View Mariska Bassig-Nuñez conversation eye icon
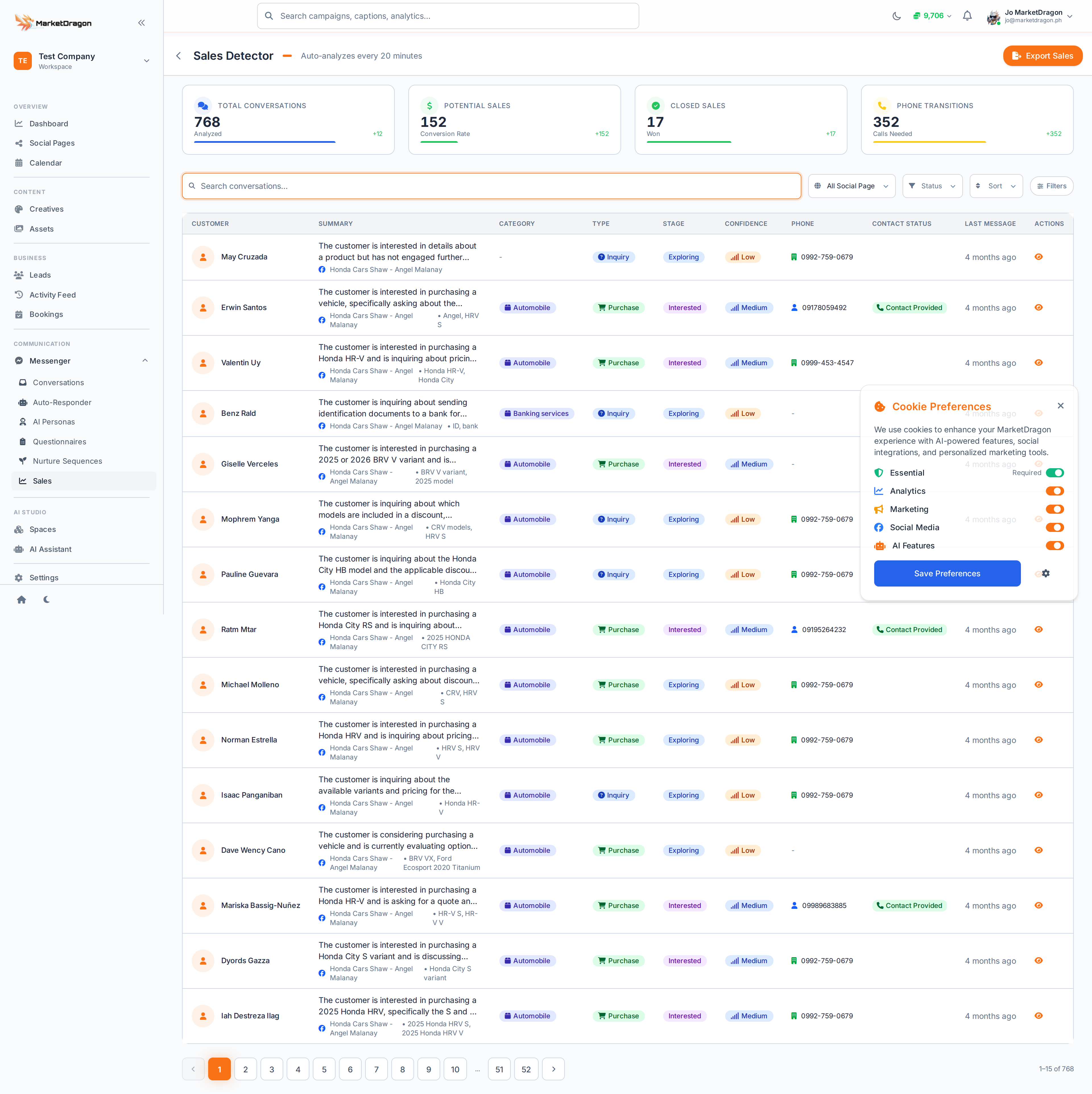Image resolution: width=1092 pixels, height=1094 pixels. coord(1038,905)
